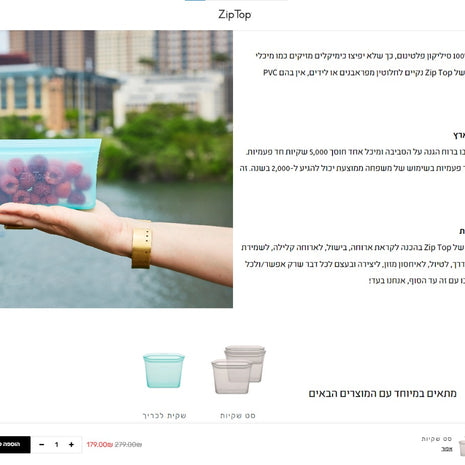Open the grey bag set thumbnail

point(239,369)
